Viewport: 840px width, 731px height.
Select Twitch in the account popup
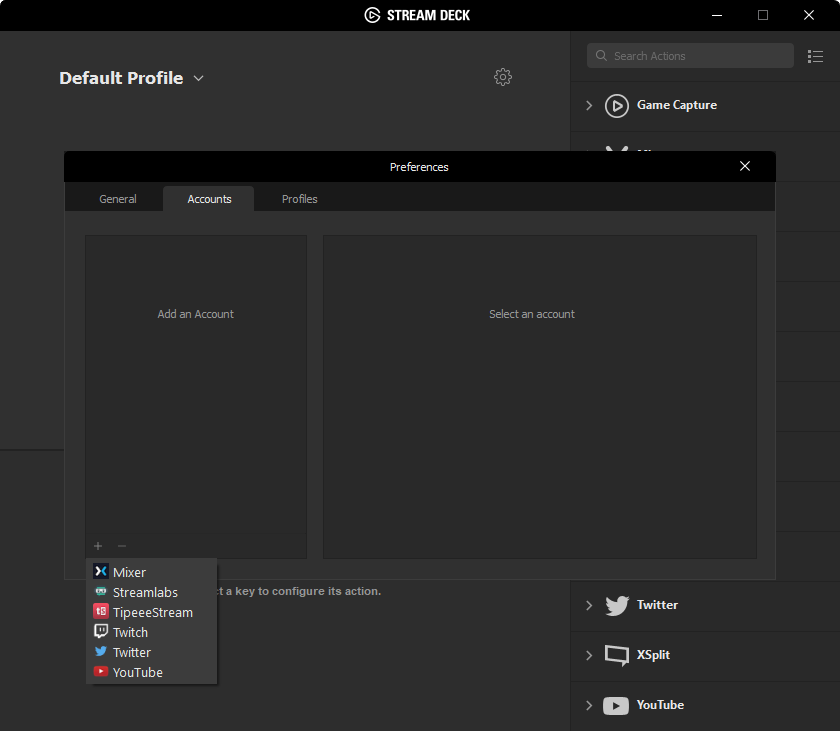click(x=152, y=632)
